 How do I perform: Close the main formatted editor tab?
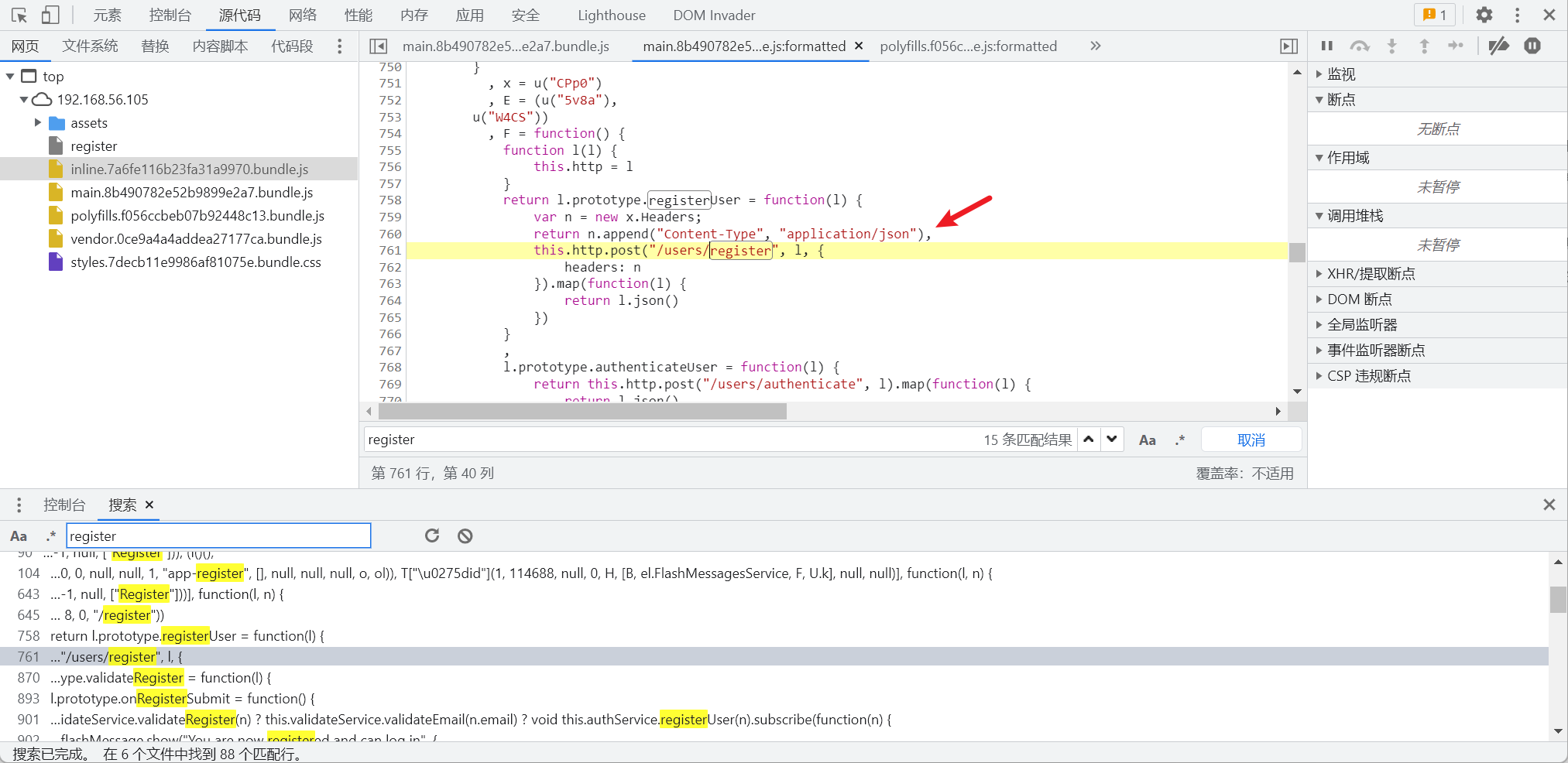(x=859, y=46)
